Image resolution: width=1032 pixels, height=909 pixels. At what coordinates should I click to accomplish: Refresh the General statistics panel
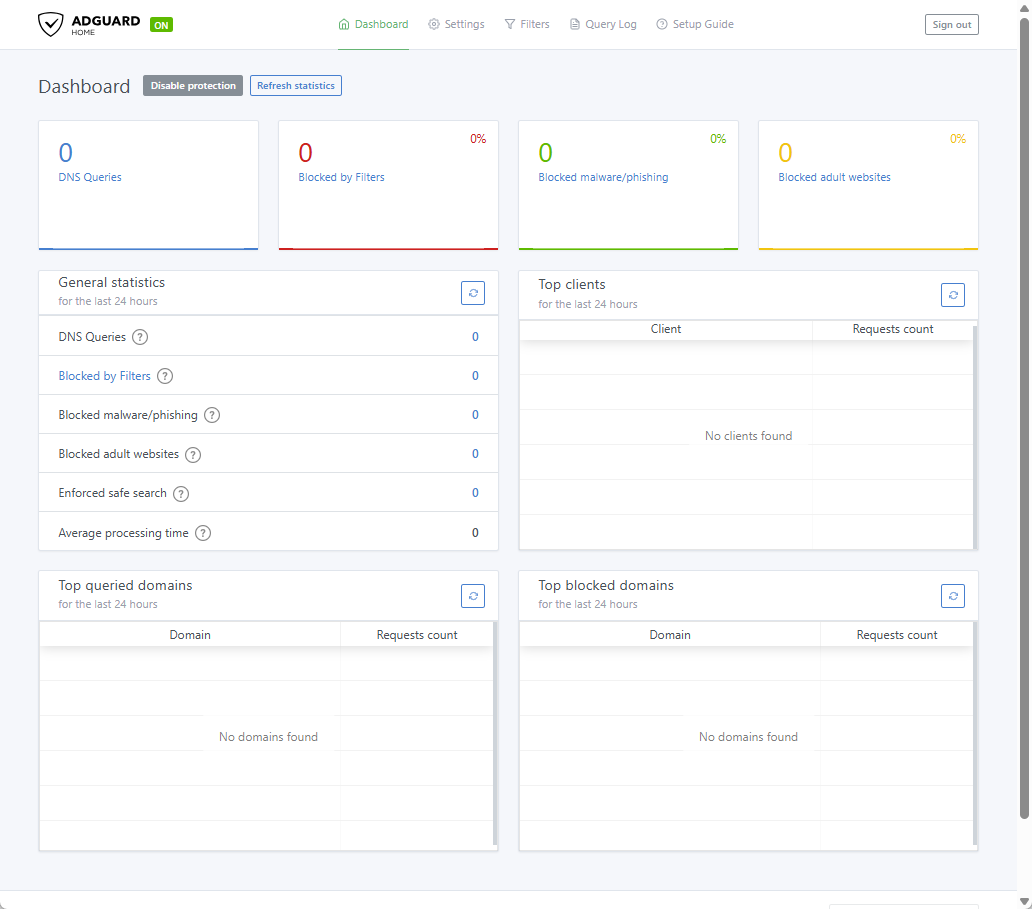(473, 293)
